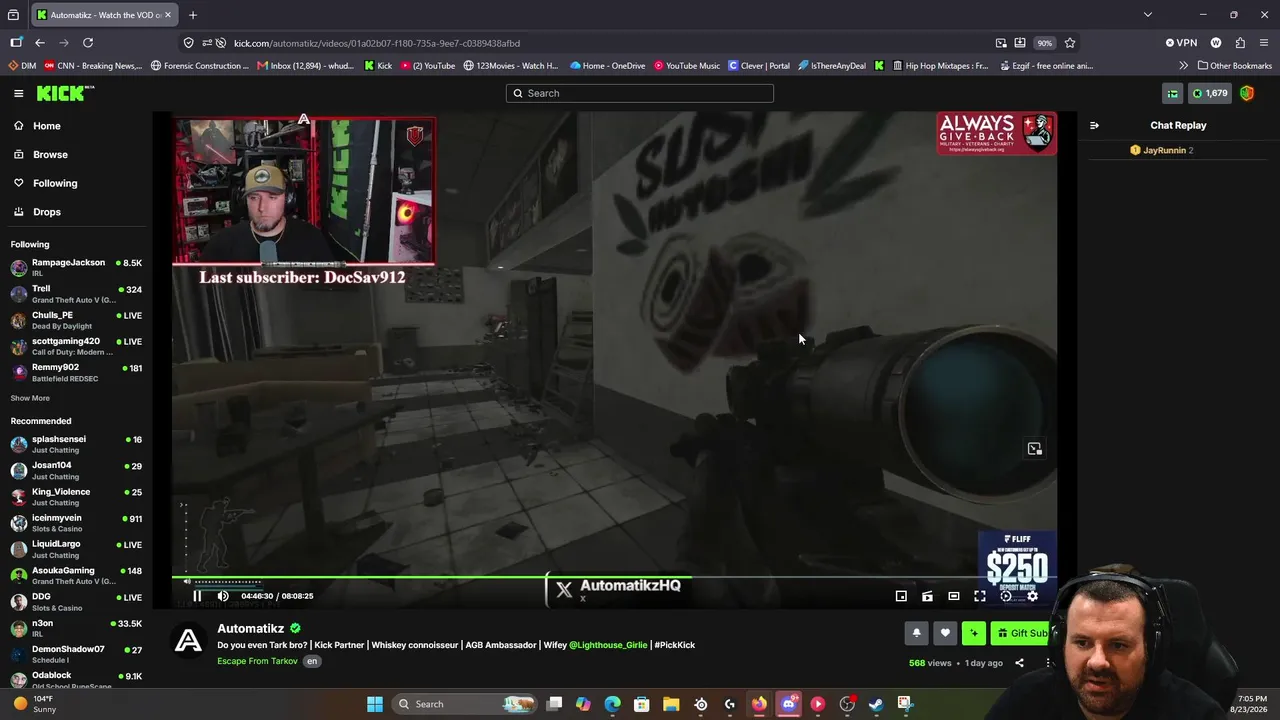Open the CNN Breaking News bookmark
This screenshot has width=1280, height=720.
(x=93, y=66)
